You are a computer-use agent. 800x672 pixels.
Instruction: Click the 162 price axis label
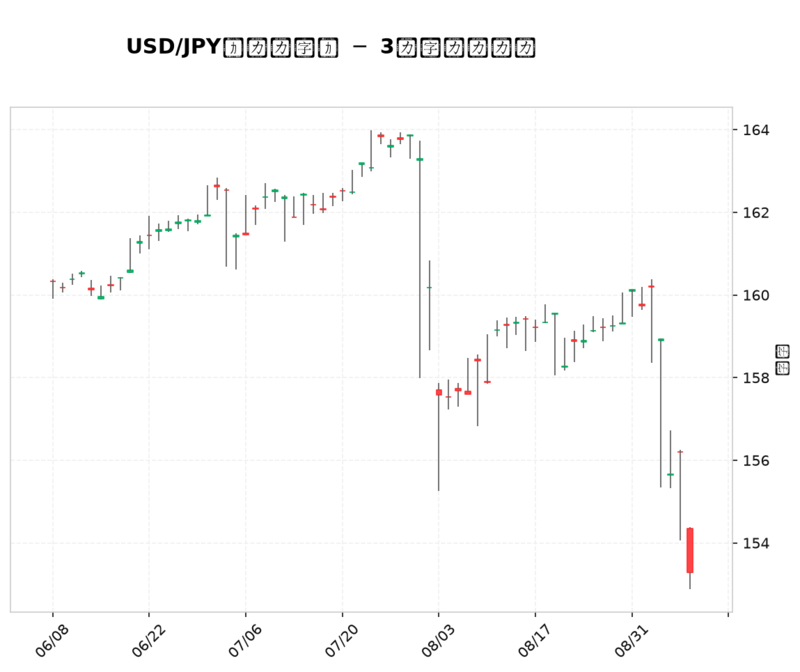click(756, 213)
